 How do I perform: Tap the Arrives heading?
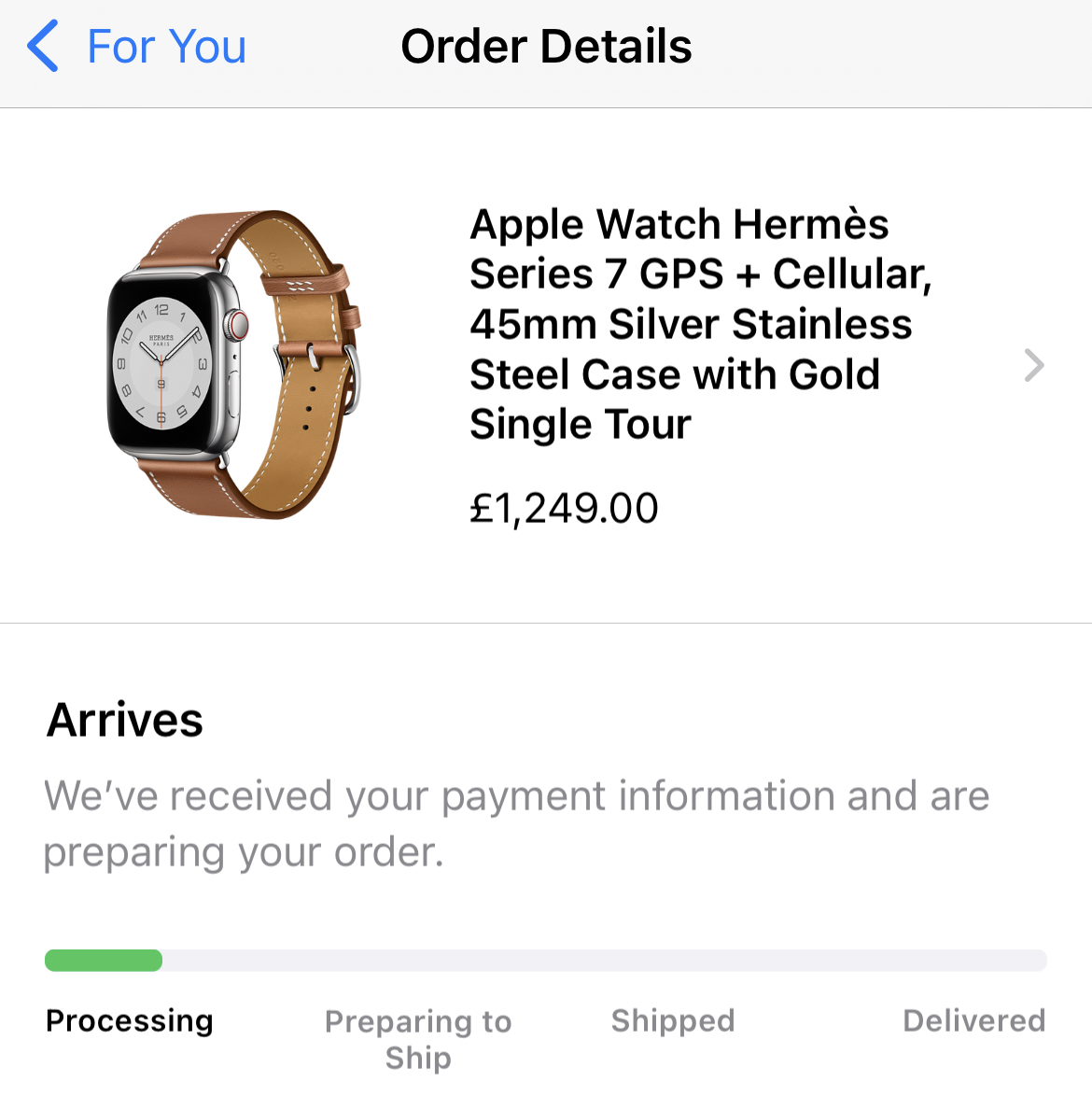click(x=125, y=720)
